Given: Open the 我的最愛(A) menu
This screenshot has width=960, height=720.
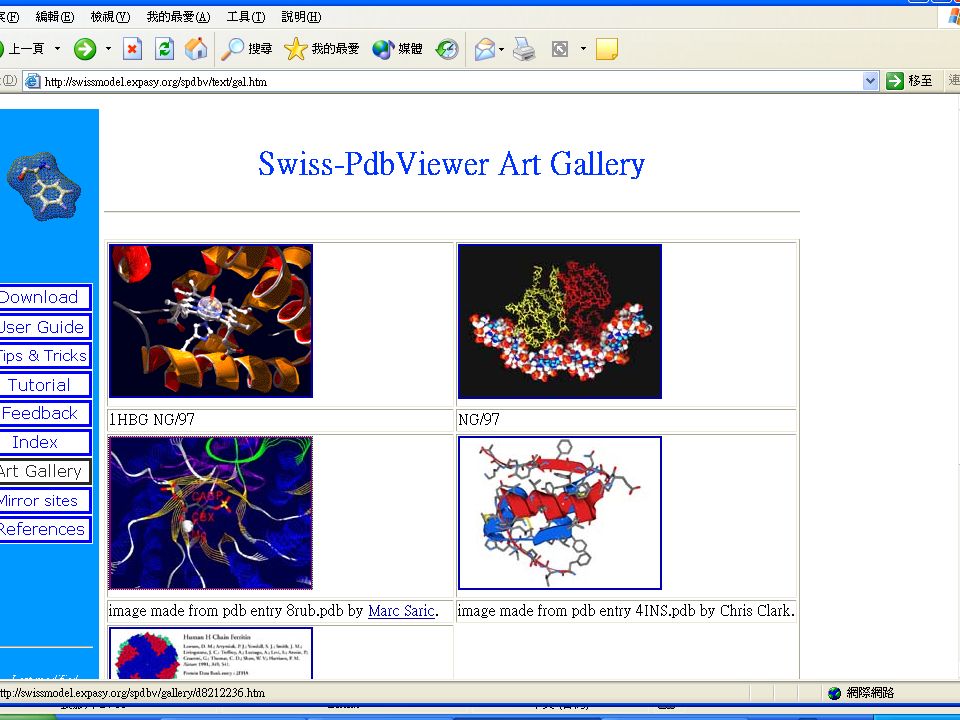Looking at the screenshot, I should coord(178,17).
